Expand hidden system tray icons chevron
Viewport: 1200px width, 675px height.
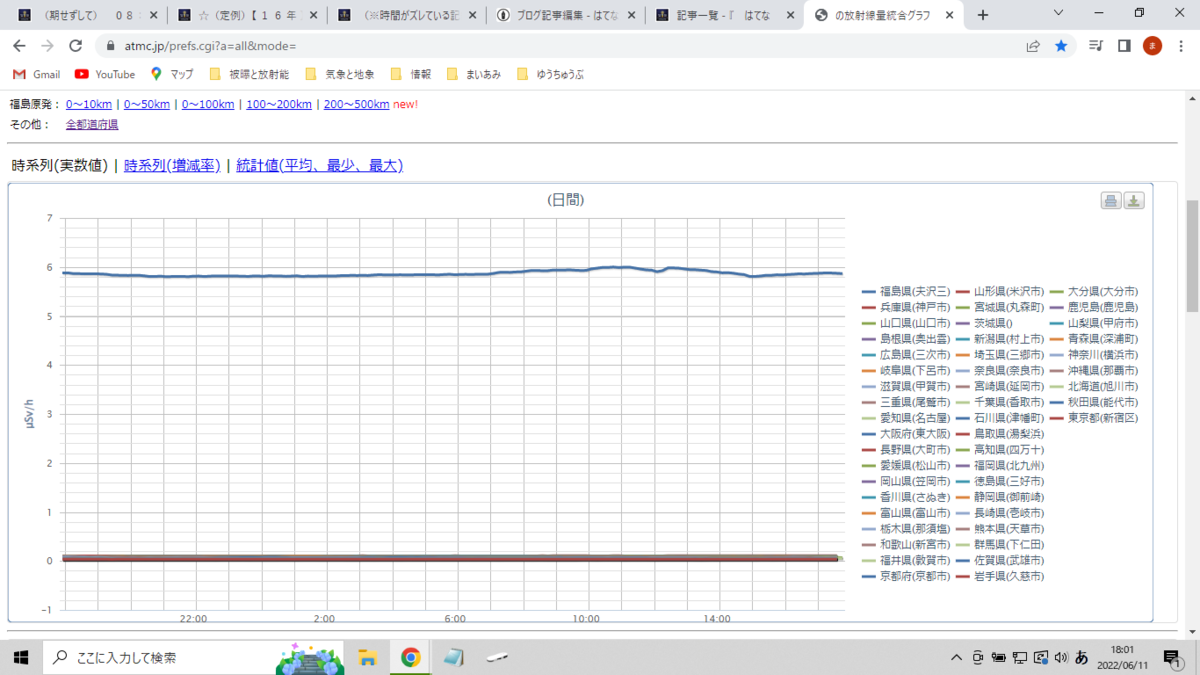click(958, 657)
